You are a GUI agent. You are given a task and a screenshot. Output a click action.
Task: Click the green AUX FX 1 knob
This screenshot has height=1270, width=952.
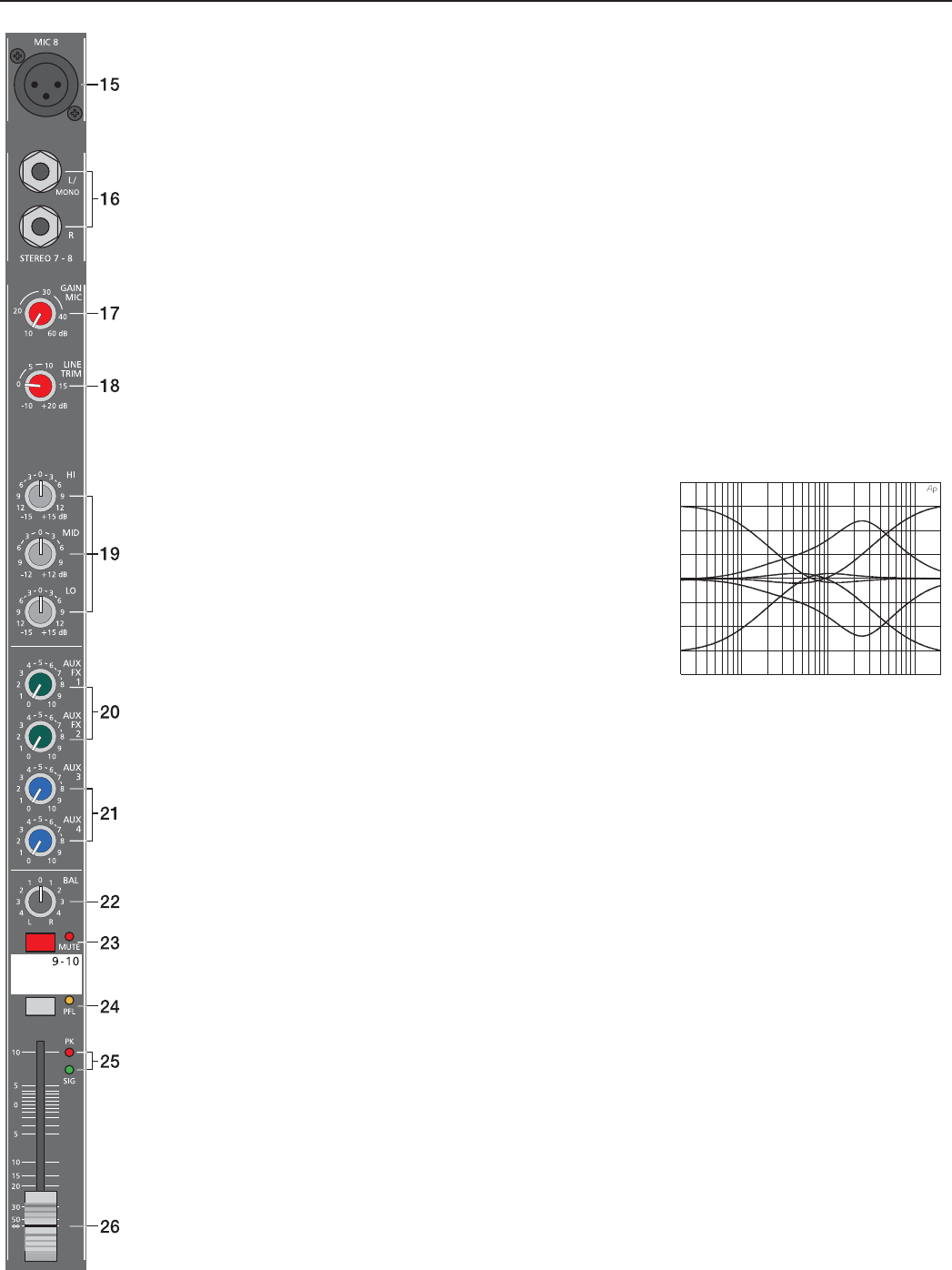tap(40, 684)
